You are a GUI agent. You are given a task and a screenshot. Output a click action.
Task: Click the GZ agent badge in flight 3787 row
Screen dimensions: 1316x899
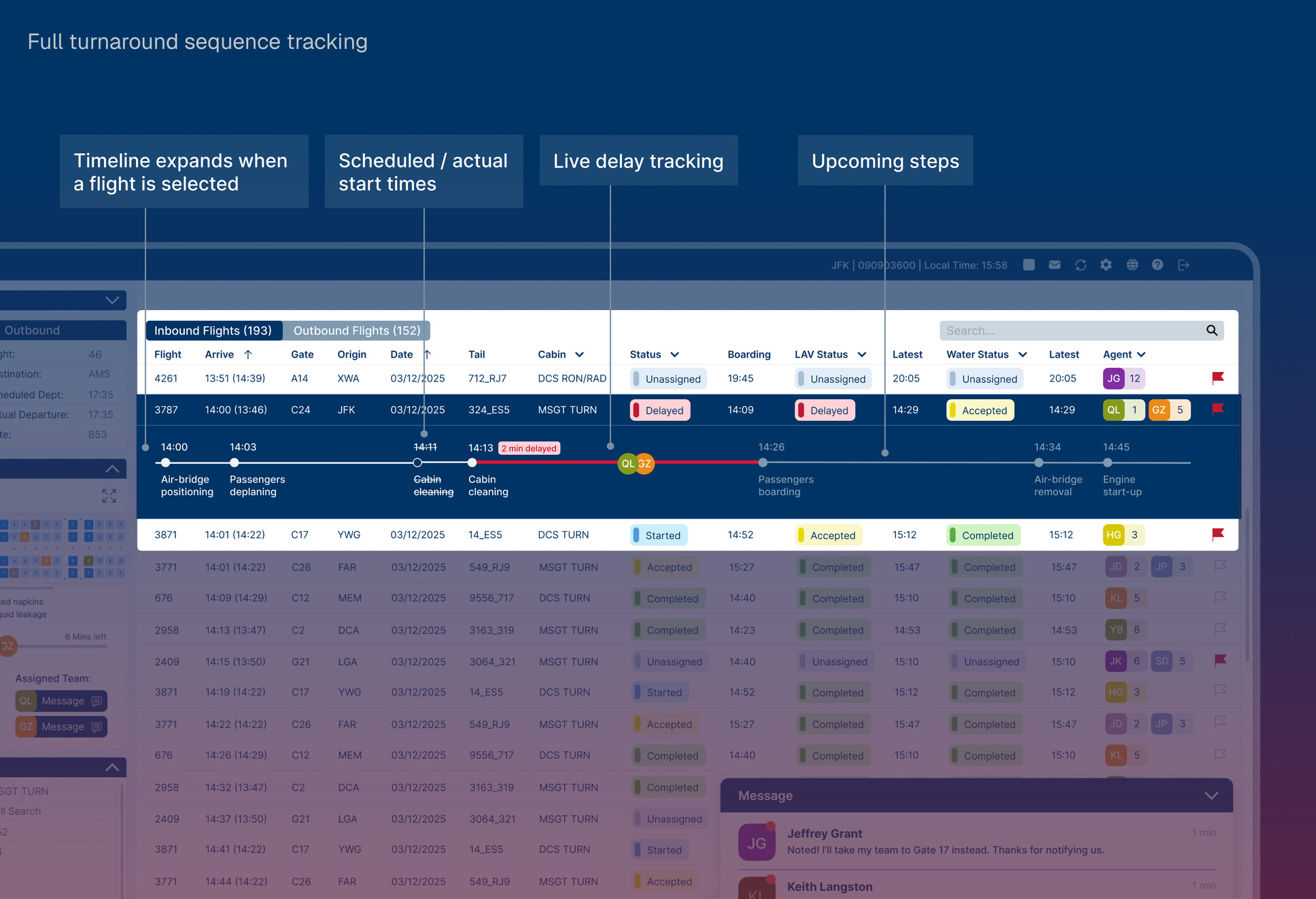pyautogui.click(x=1159, y=410)
